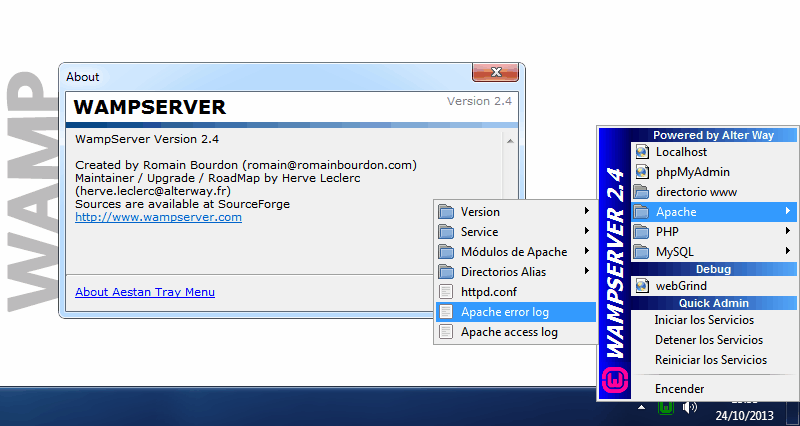Open Localhost from the tray menu

(714, 152)
